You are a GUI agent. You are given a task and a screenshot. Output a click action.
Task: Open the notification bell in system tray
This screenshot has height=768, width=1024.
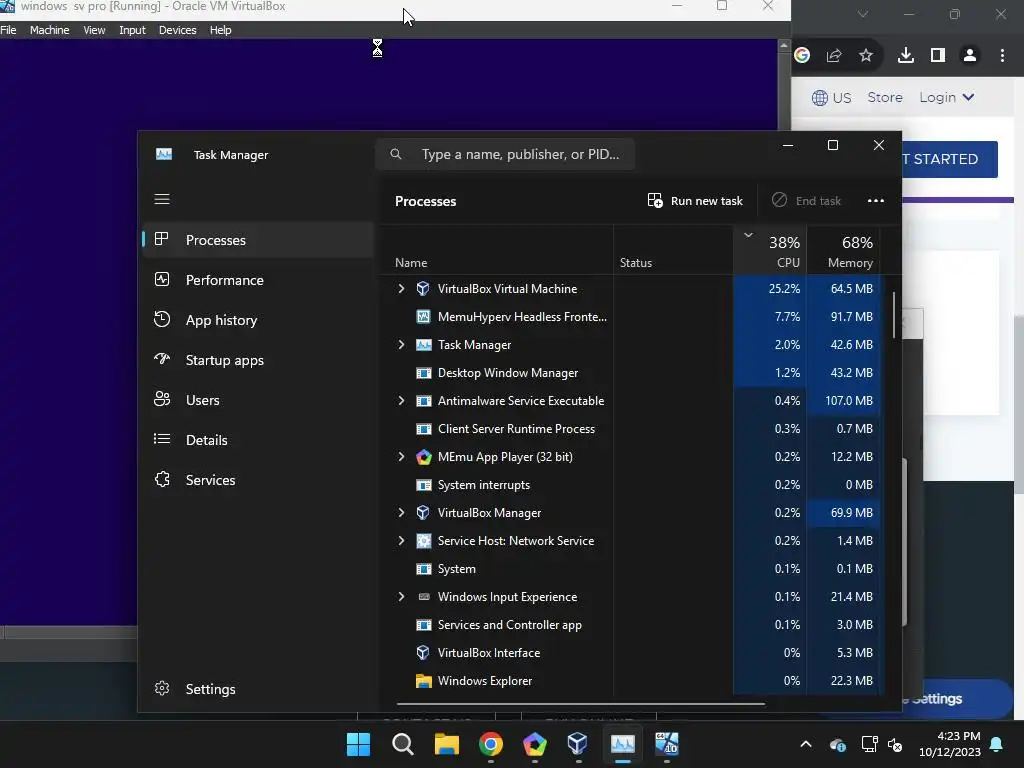click(997, 744)
